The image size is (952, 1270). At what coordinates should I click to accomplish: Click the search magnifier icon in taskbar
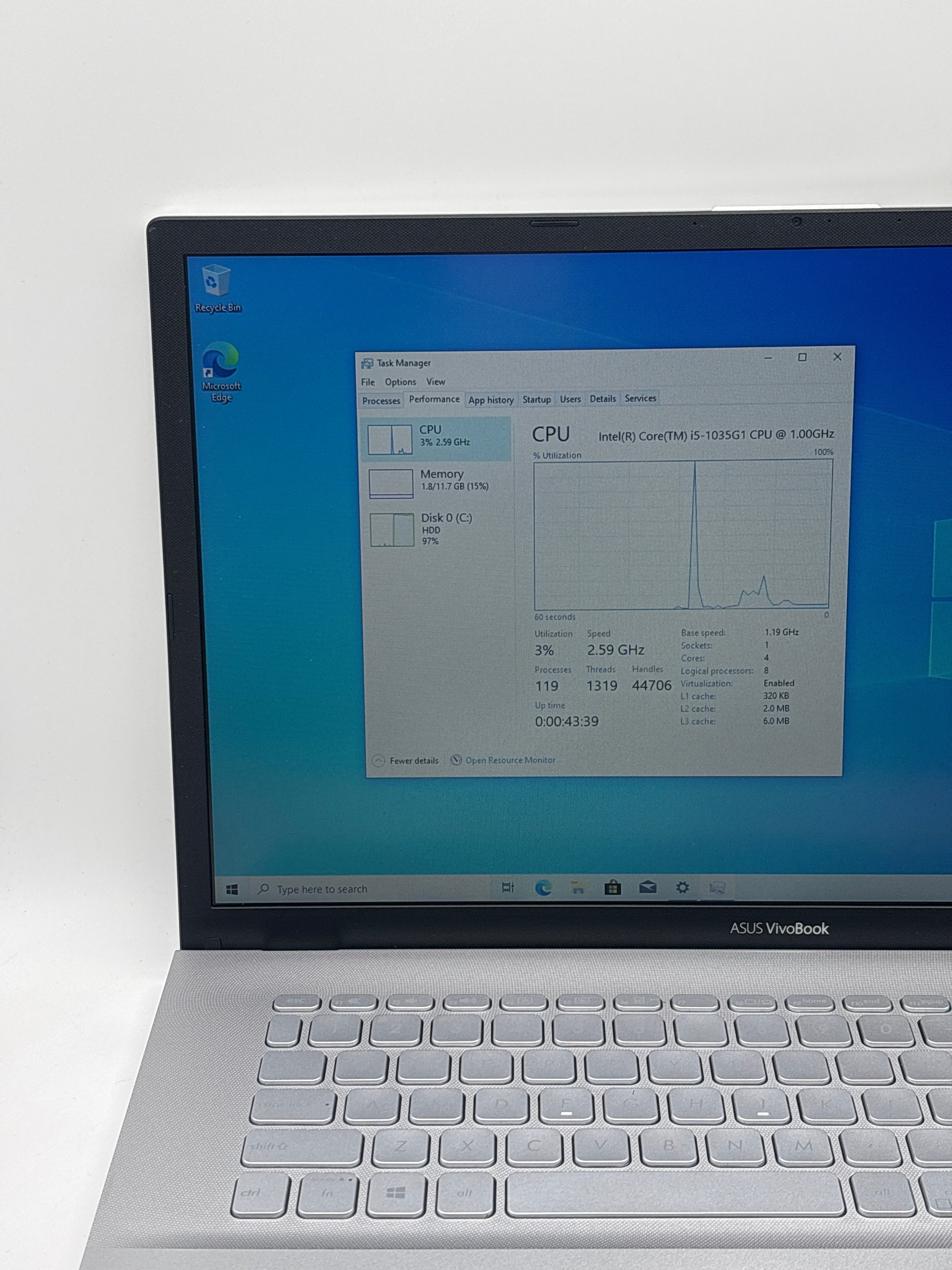263,889
